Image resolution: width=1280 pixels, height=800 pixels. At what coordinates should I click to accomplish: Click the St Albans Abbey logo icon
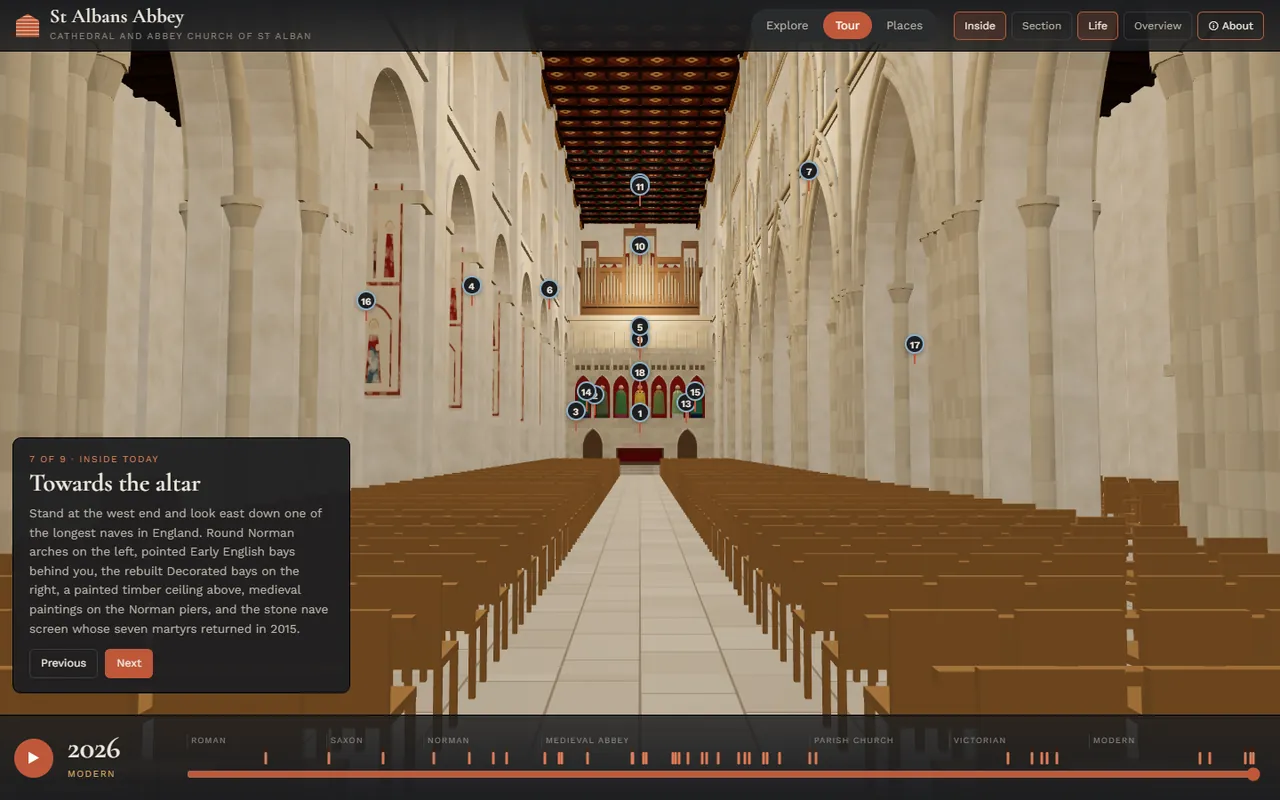[28, 25]
